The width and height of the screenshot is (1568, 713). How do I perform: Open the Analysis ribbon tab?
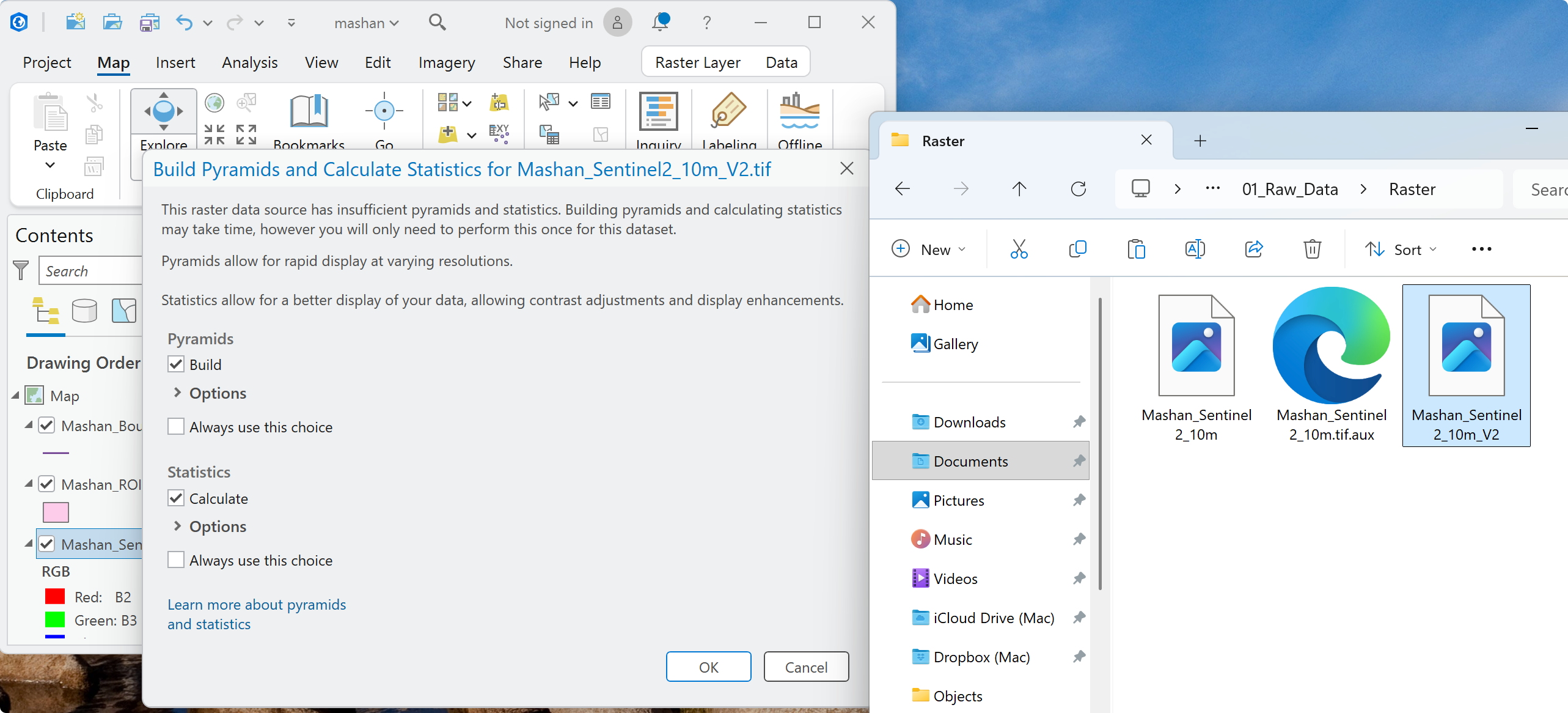[249, 62]
